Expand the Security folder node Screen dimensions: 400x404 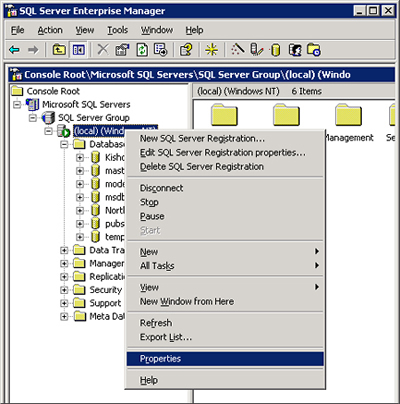(64, 290)
